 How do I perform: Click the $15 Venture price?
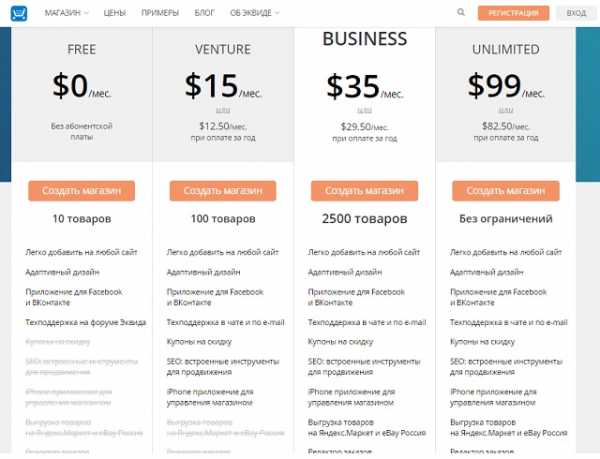(213, 86)
